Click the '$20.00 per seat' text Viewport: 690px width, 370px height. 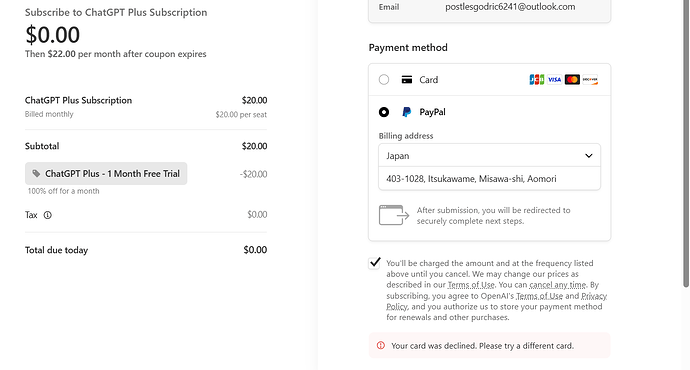tap(241, 115)
